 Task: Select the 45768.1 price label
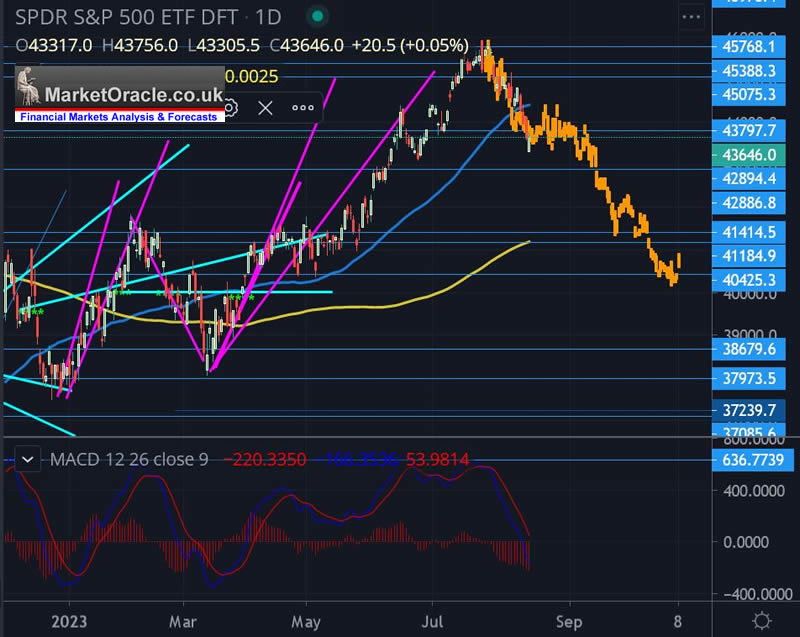[748, 46]
